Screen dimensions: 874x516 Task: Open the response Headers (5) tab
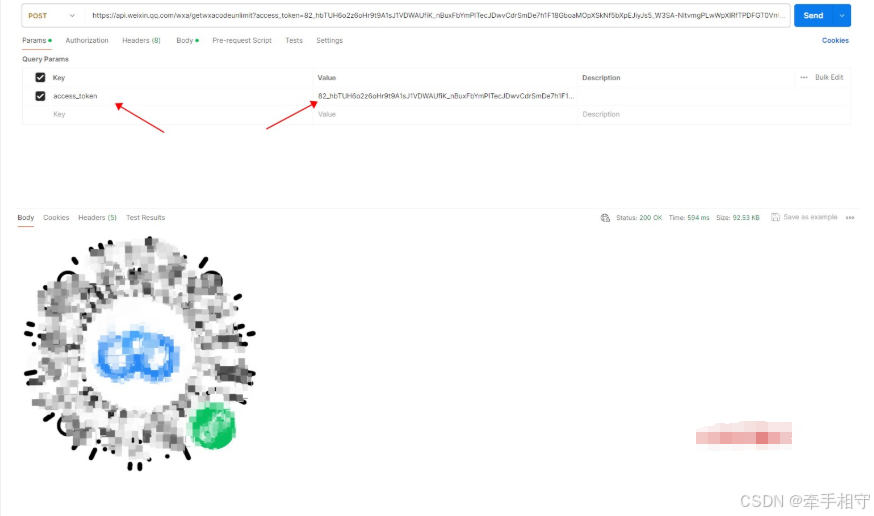point(98,218)
